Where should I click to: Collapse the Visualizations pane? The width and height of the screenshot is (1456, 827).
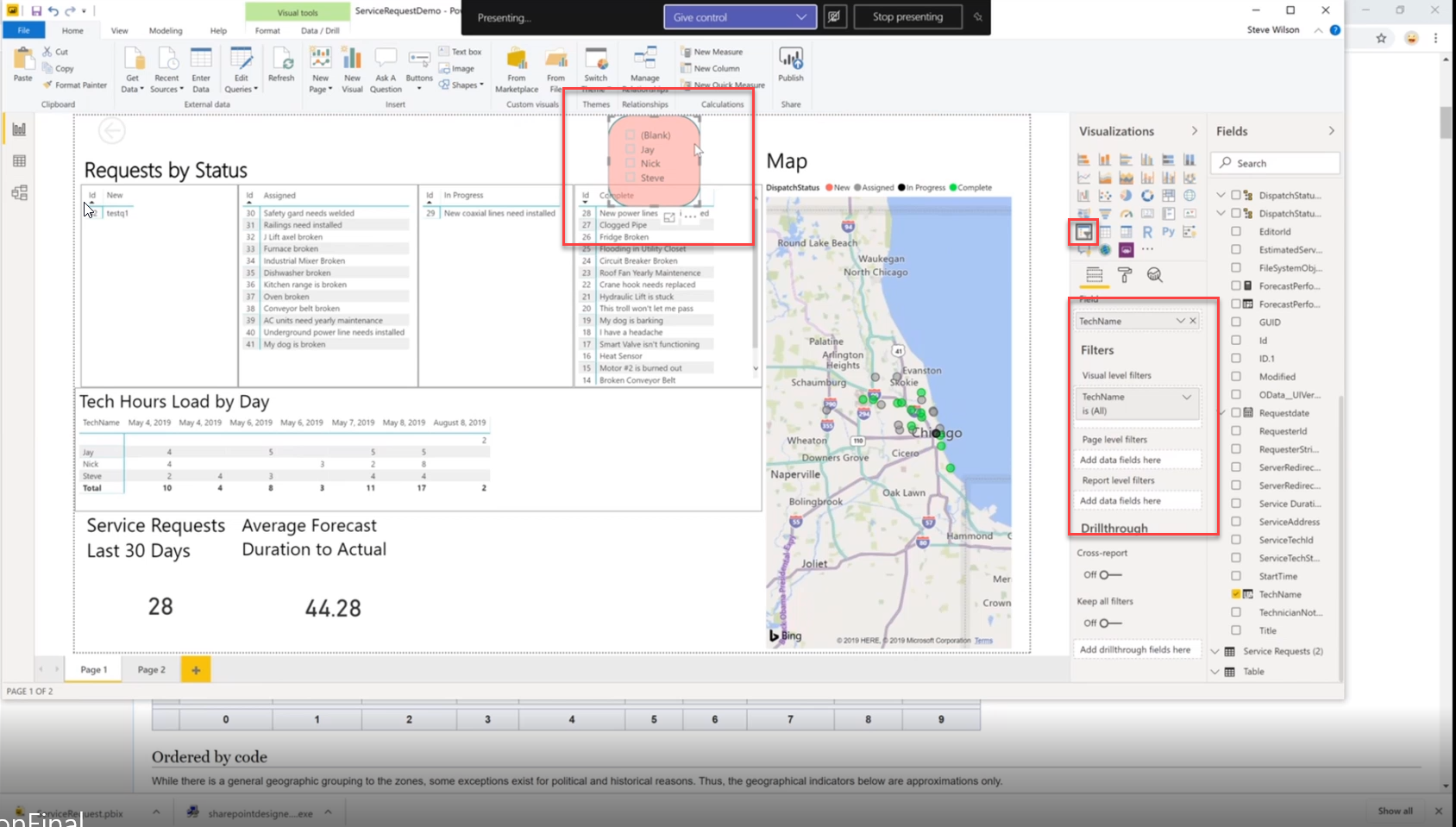(1195, 131)
